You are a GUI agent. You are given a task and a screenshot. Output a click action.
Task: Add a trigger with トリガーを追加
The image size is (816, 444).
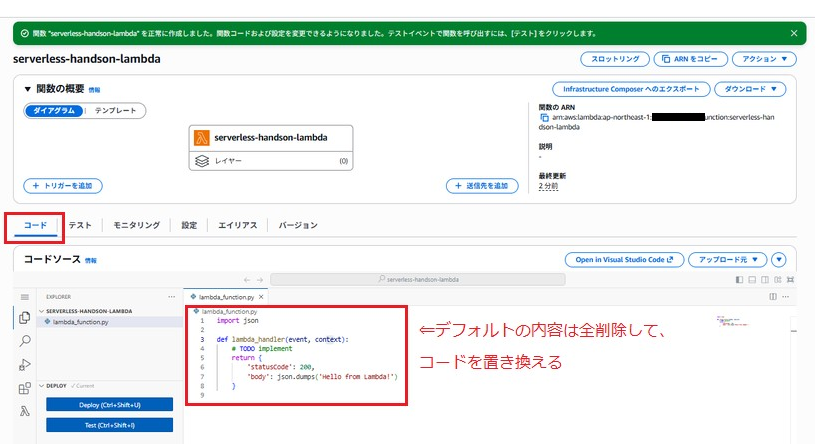[x=62, y=186]
